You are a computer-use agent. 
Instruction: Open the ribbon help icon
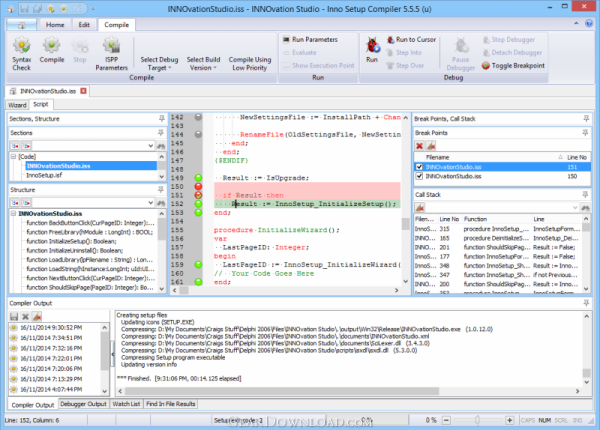[x=589, y=23]
